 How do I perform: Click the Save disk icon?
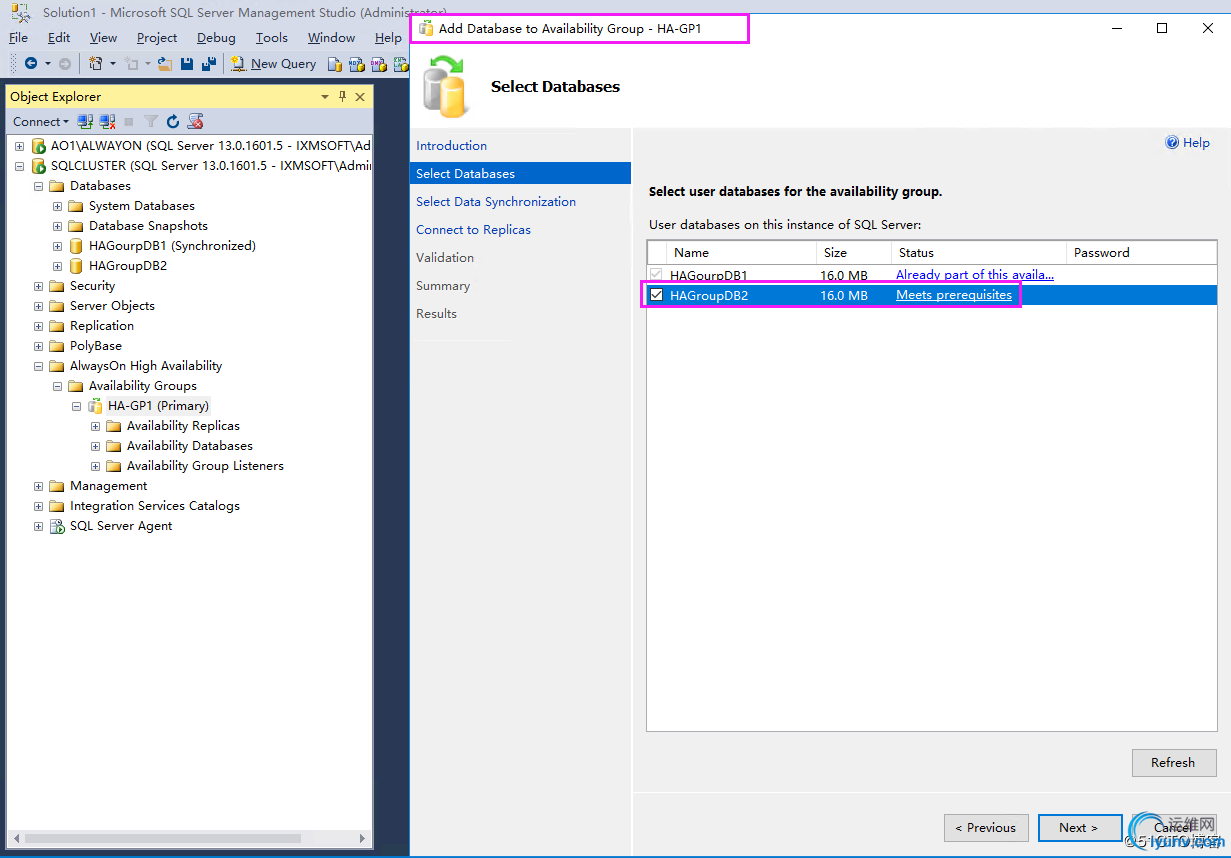click(187, 63)
